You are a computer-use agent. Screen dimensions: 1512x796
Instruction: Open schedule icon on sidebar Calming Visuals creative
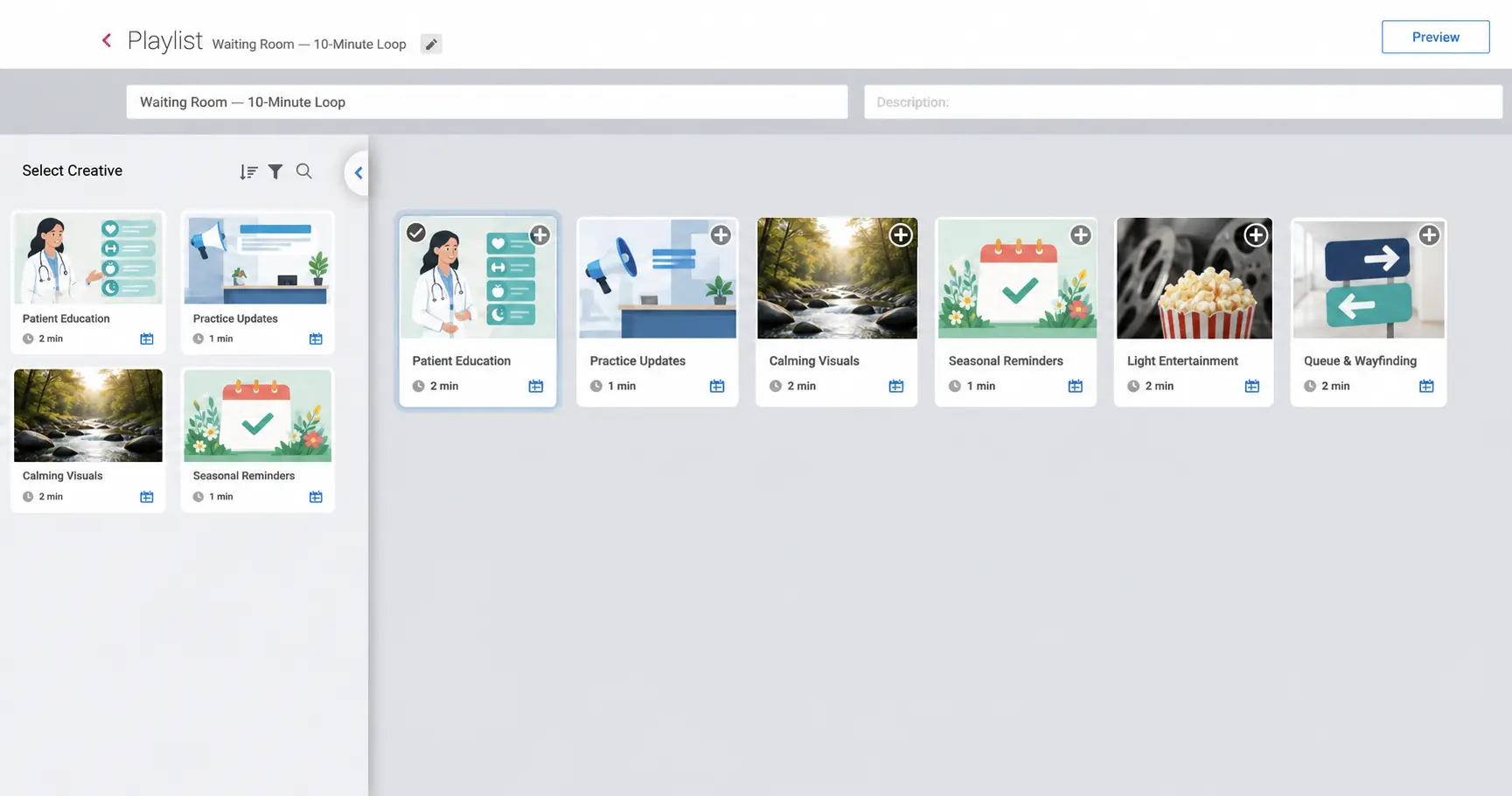tap(147, 497)
